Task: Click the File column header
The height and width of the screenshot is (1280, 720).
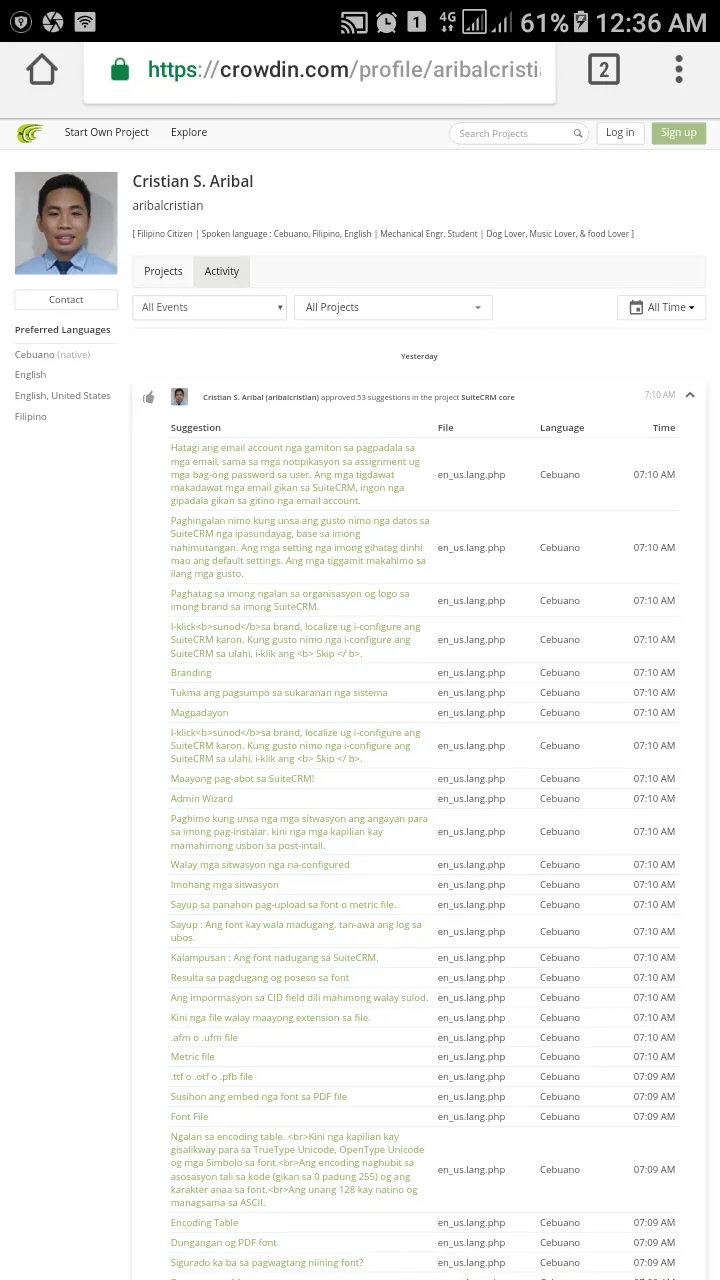Action: [x=445, y=427]
